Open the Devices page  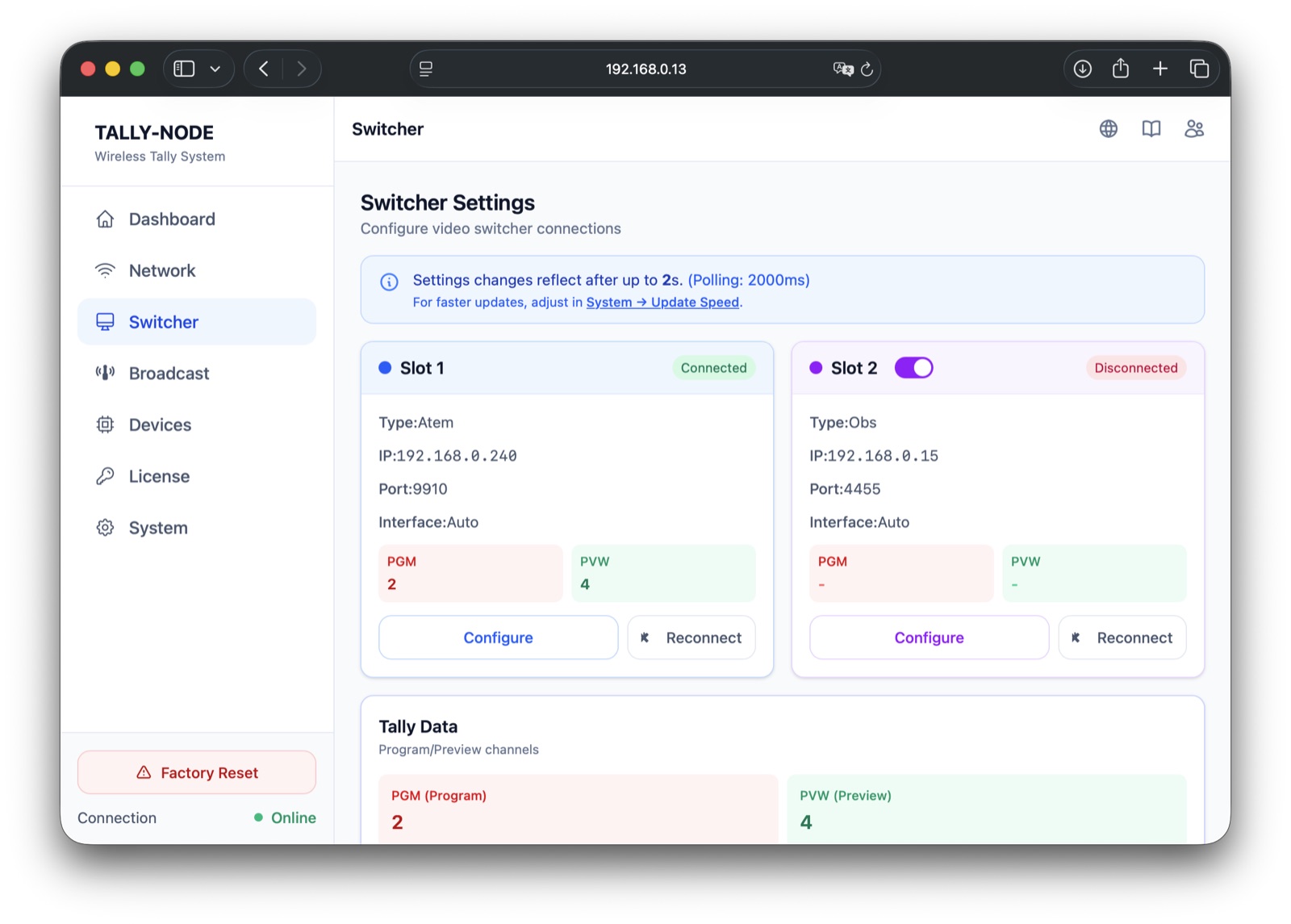[197, 424]
